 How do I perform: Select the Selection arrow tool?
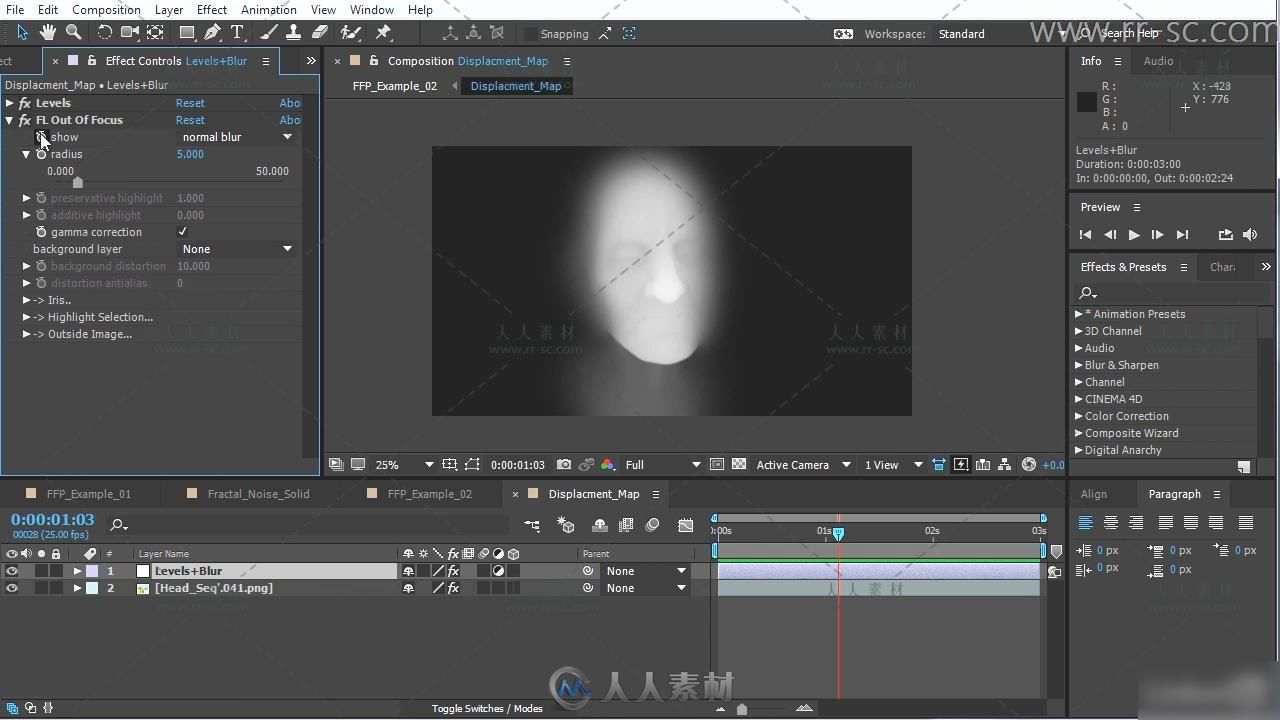point(22,33)
